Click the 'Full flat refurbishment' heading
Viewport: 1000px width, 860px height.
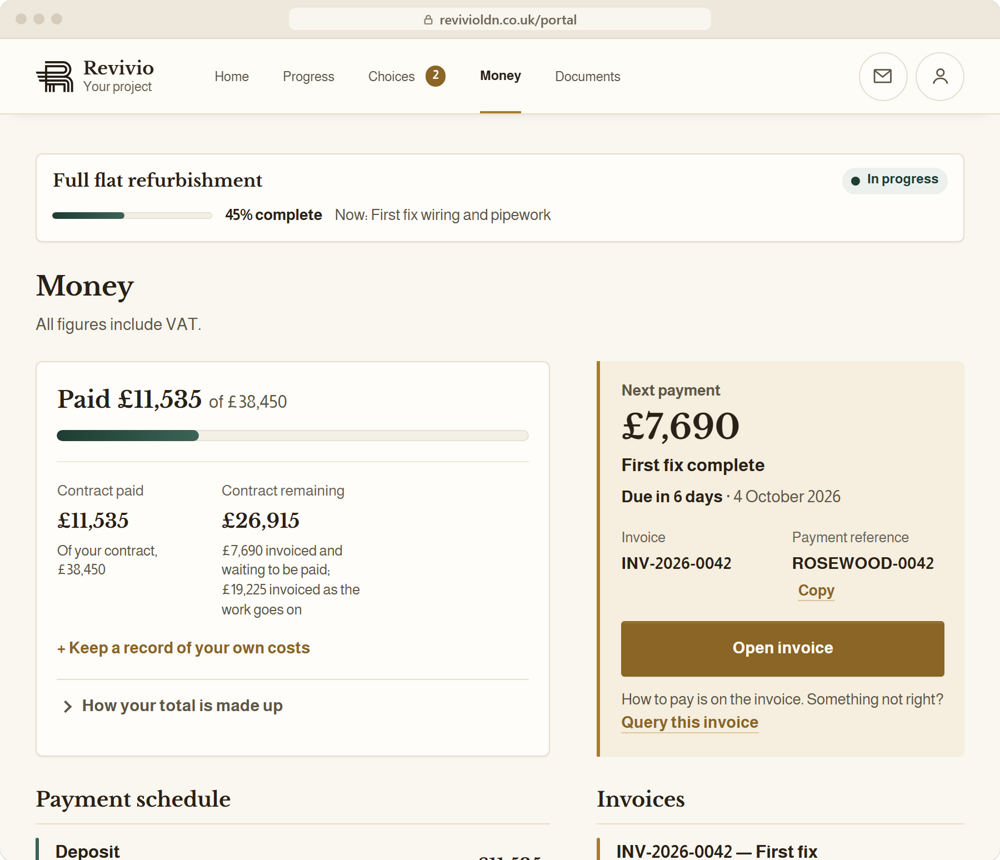click(x=158, y=181)
